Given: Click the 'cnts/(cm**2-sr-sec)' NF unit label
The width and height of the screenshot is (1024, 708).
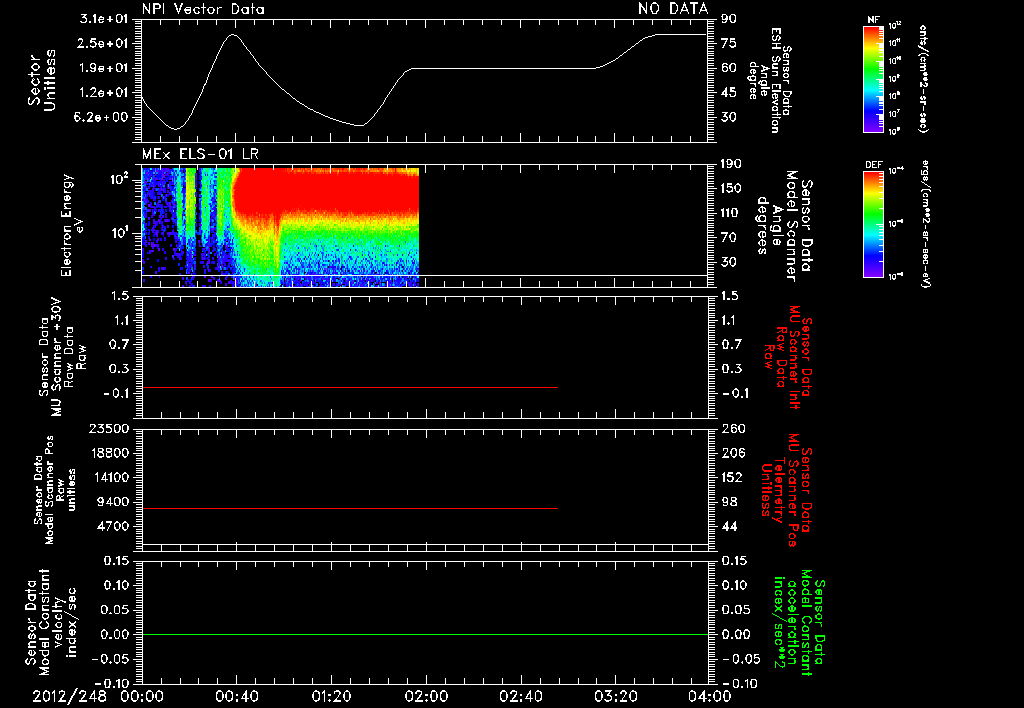Looking at the screenshot, I should tap(923, 79).
